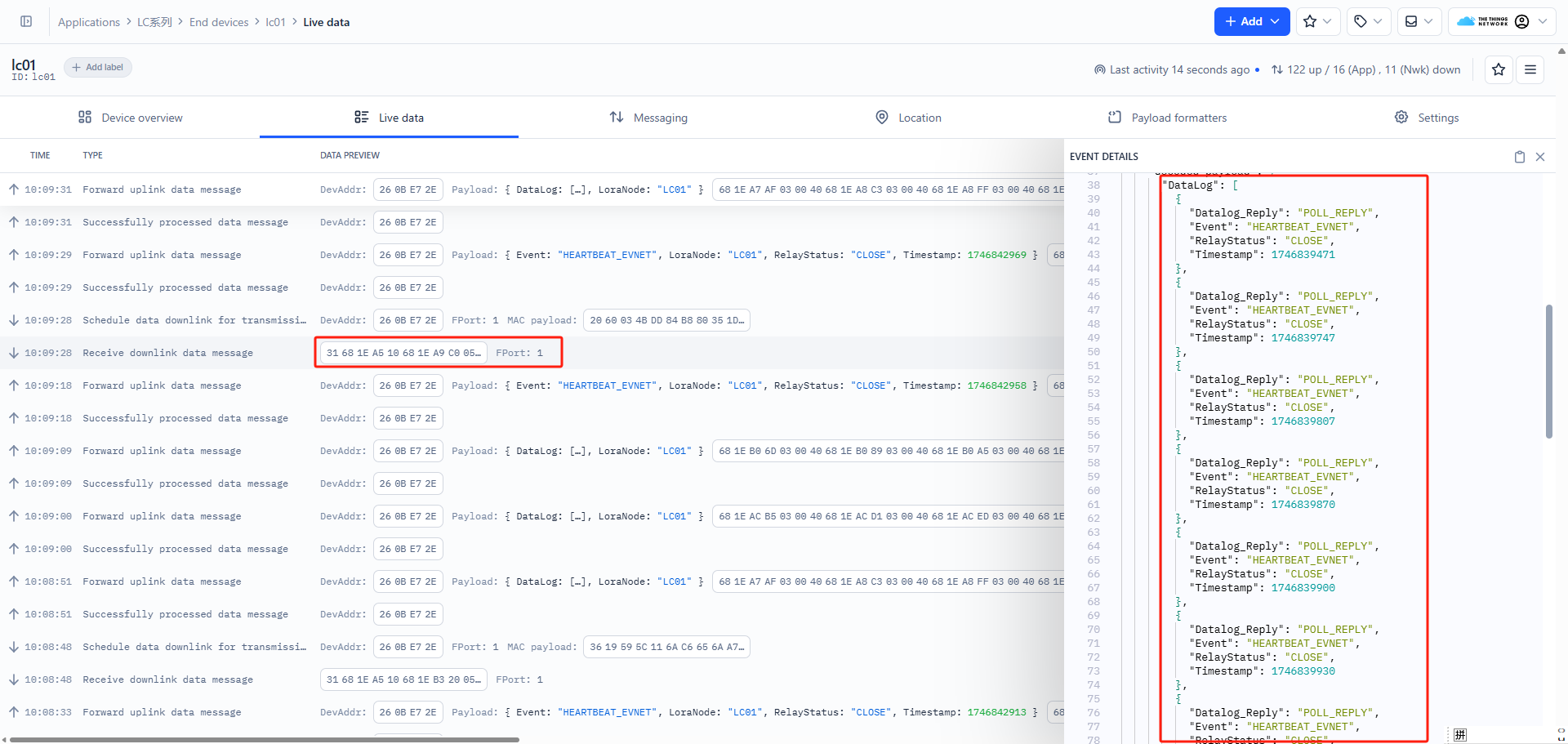Click the "DataLog": [ line in JSON
Viewport: 1568px width, 744px height.
1202,185
